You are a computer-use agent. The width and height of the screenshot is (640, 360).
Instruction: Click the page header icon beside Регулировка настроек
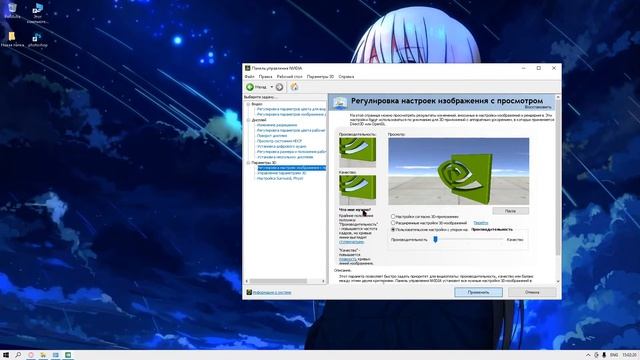tap(340, 102)
